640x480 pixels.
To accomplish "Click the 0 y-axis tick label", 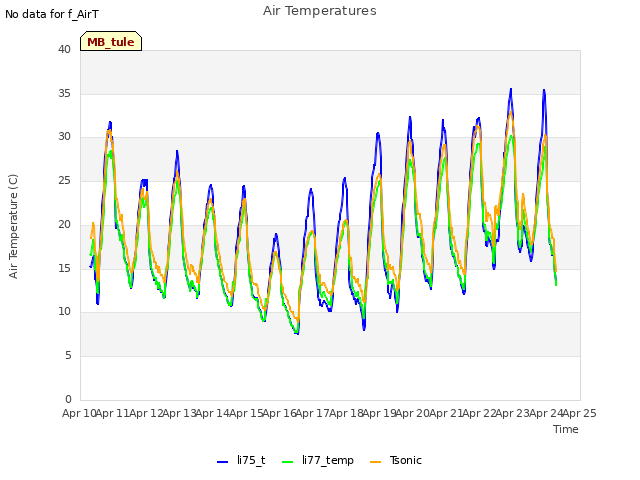I will coord(68,399).
